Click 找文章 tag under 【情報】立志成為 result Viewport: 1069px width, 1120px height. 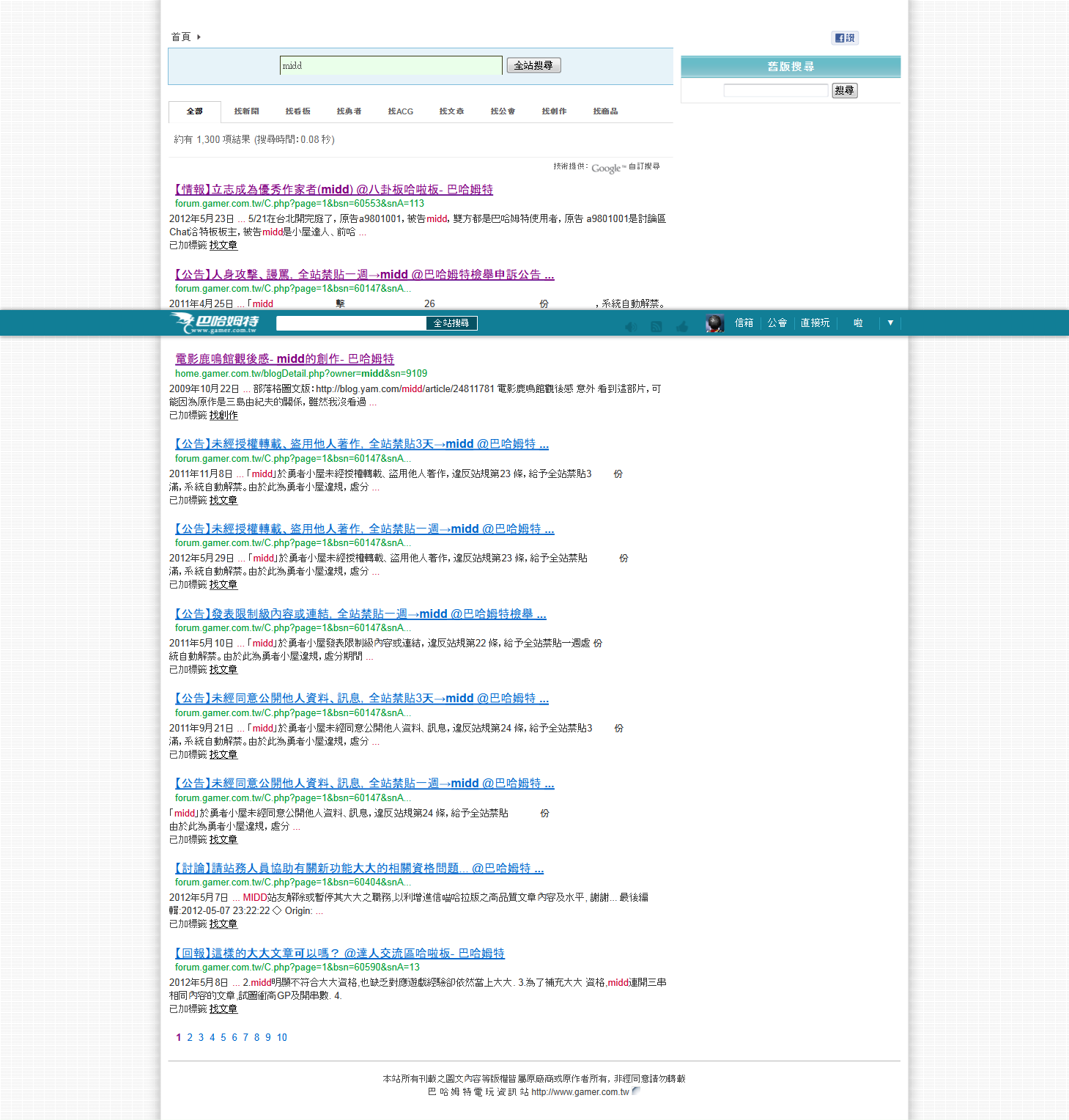click(x=223, y=246)
